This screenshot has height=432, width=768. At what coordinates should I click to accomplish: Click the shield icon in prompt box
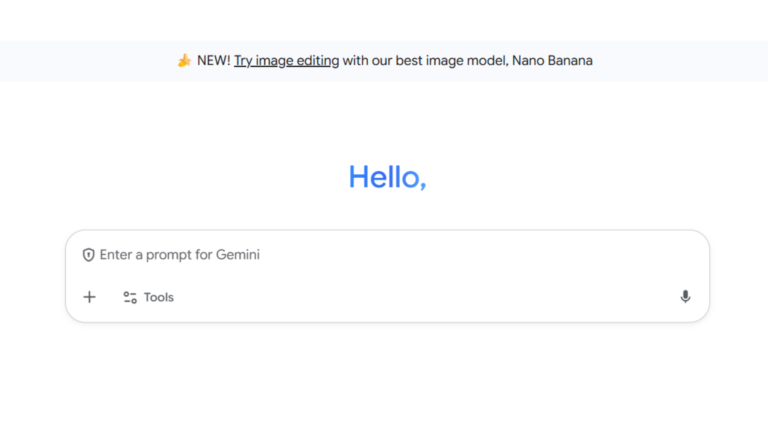click(88, 255)
